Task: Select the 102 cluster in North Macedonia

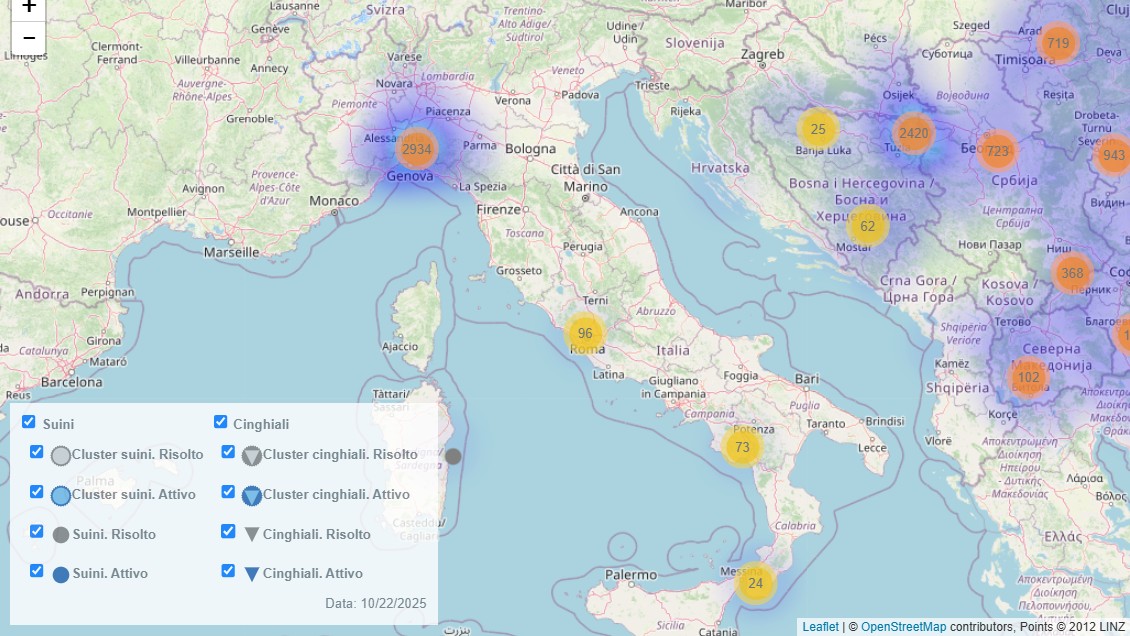Action: [1028, 377]
